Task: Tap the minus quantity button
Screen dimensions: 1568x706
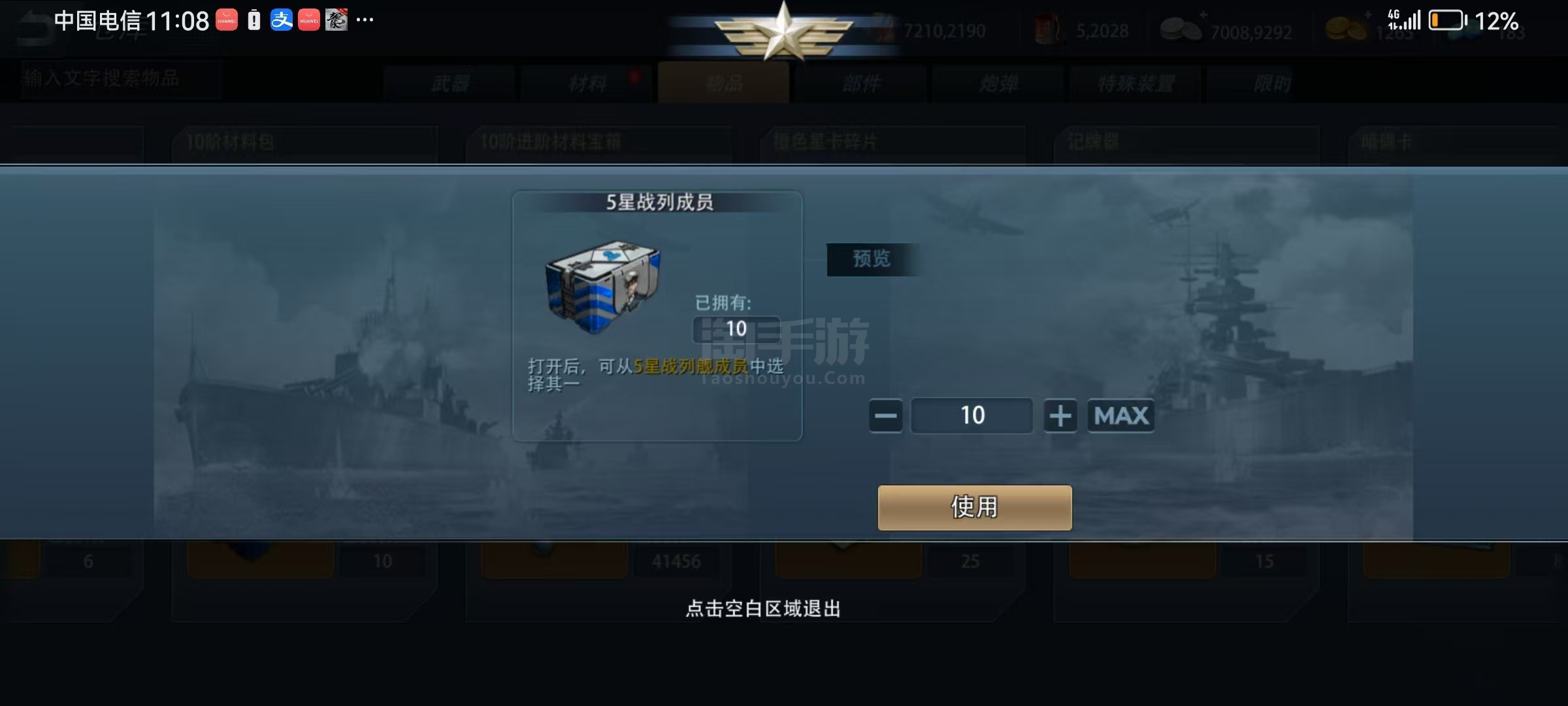Action: click(x=886, y=416)
